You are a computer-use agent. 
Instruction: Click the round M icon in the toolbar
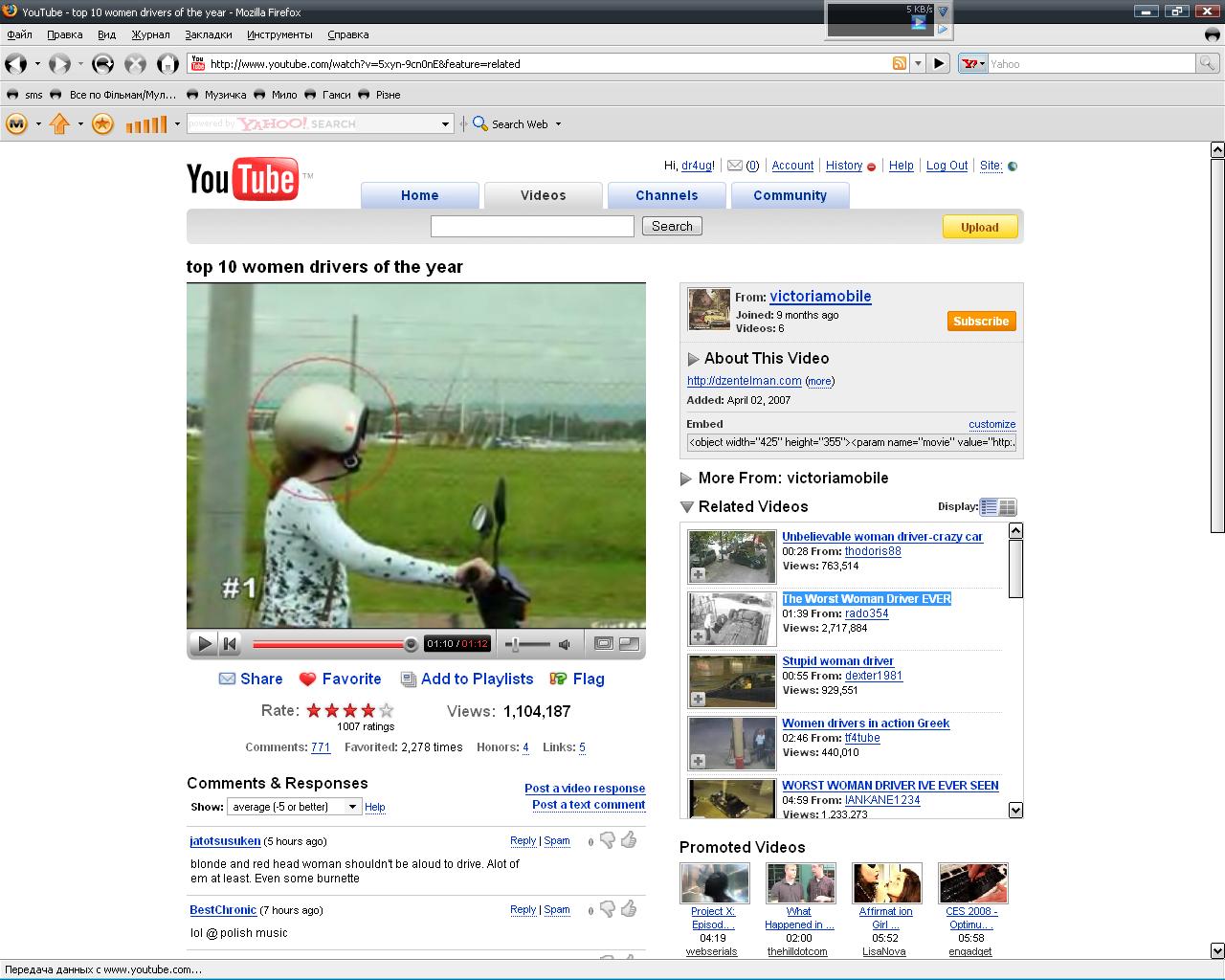[16, 123]
